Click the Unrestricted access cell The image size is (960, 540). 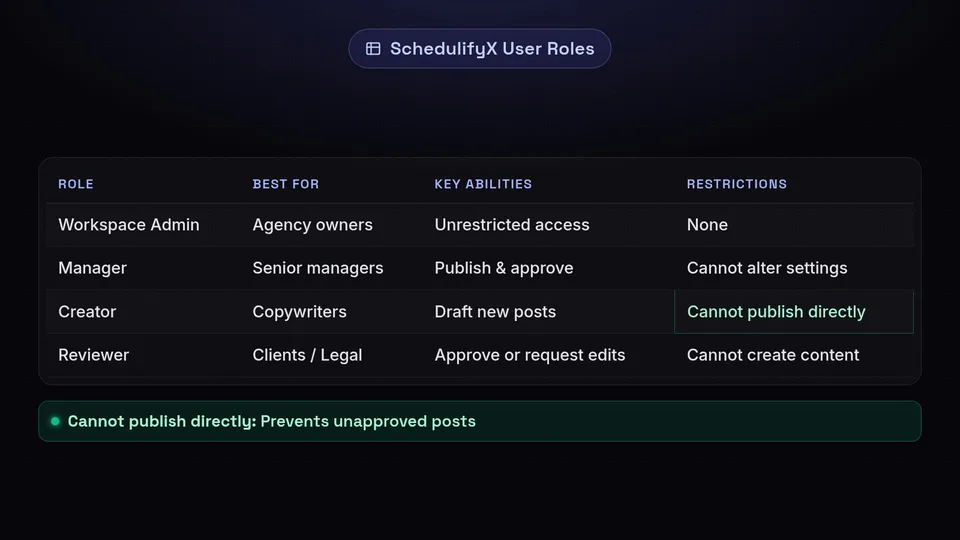[x=512, y=225]
